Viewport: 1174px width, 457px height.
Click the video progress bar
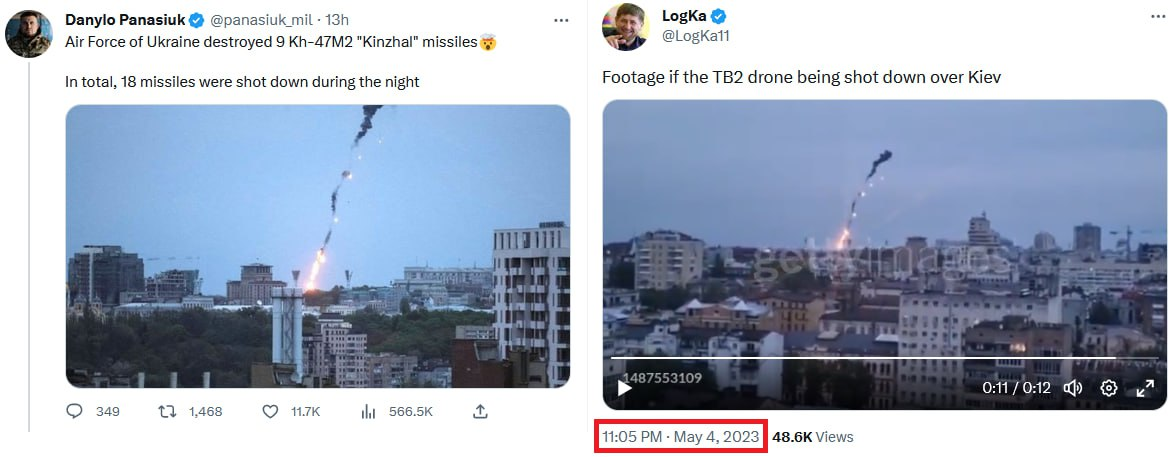[x=862, y=358]
